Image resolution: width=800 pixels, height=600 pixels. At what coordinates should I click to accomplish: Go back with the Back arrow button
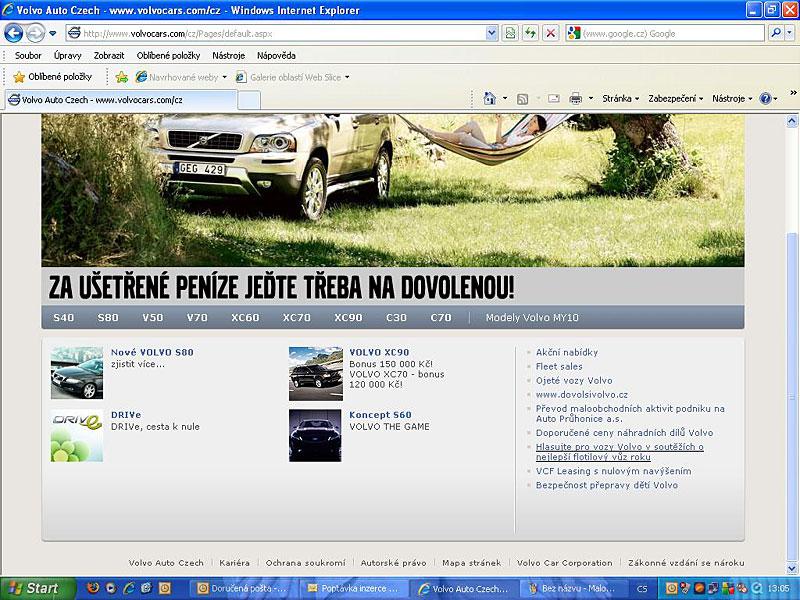[x=13, y=34]
